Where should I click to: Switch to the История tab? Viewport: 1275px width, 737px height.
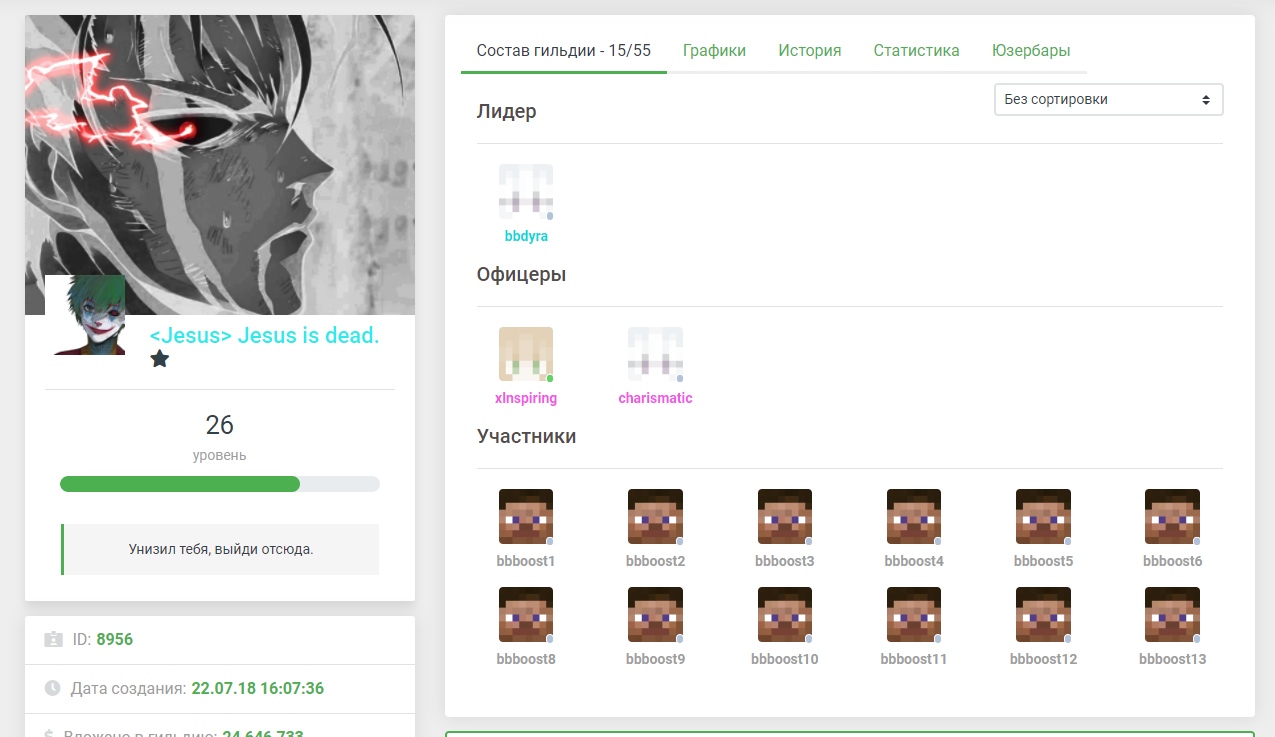809,51
